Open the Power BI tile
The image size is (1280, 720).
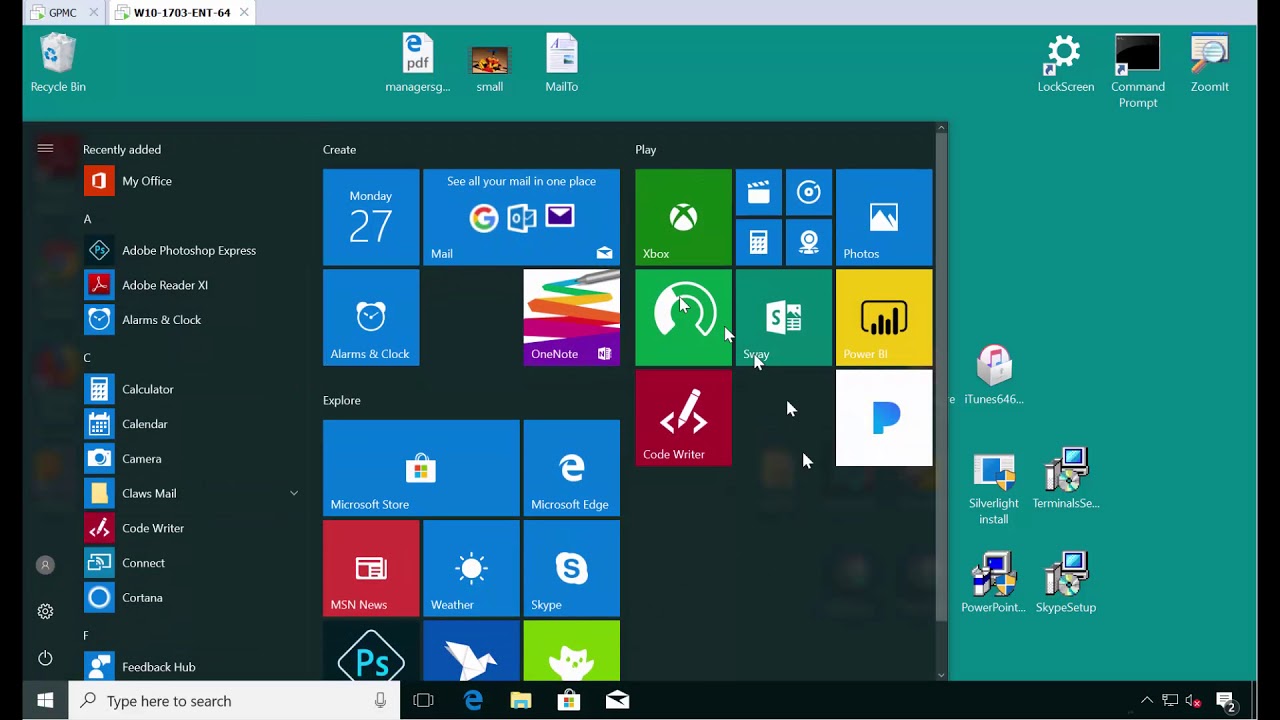point(884,317)
